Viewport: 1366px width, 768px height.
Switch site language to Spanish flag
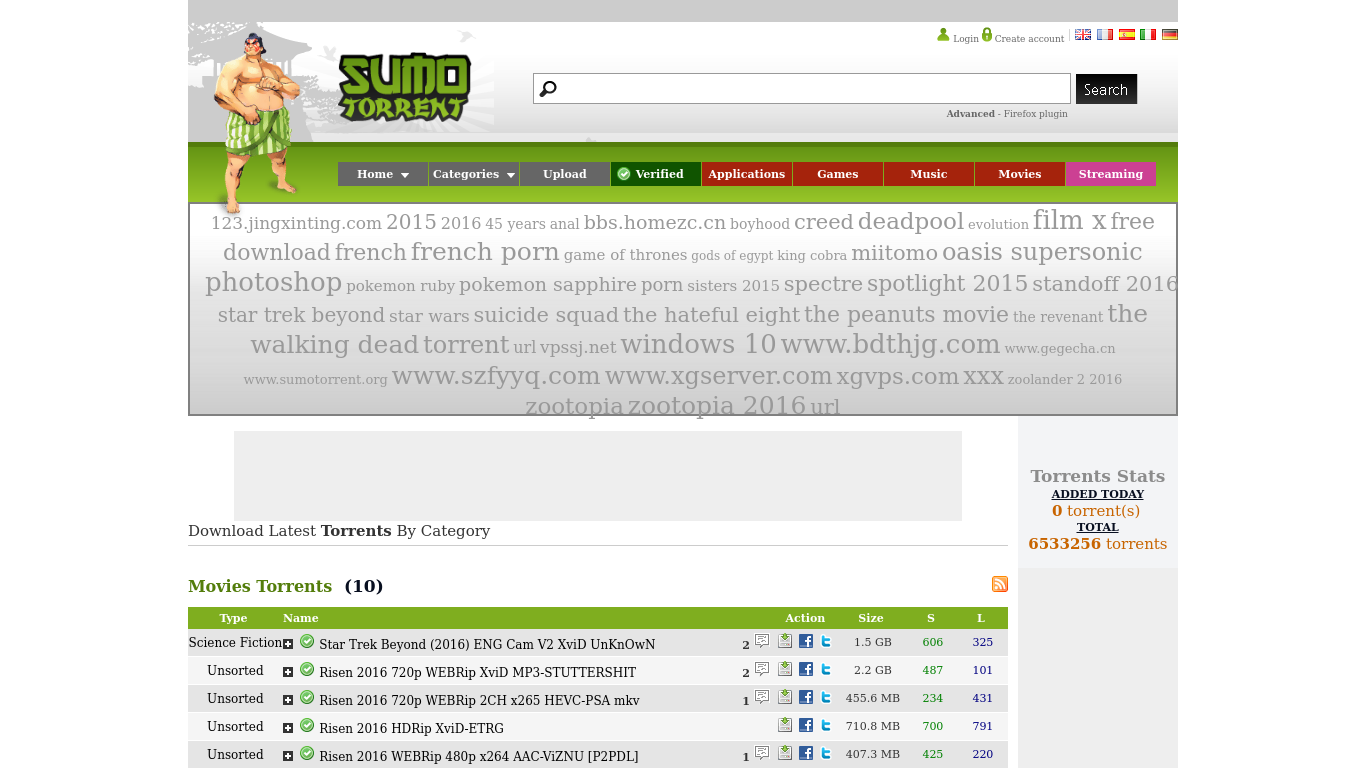click(x=1127, y=34)
